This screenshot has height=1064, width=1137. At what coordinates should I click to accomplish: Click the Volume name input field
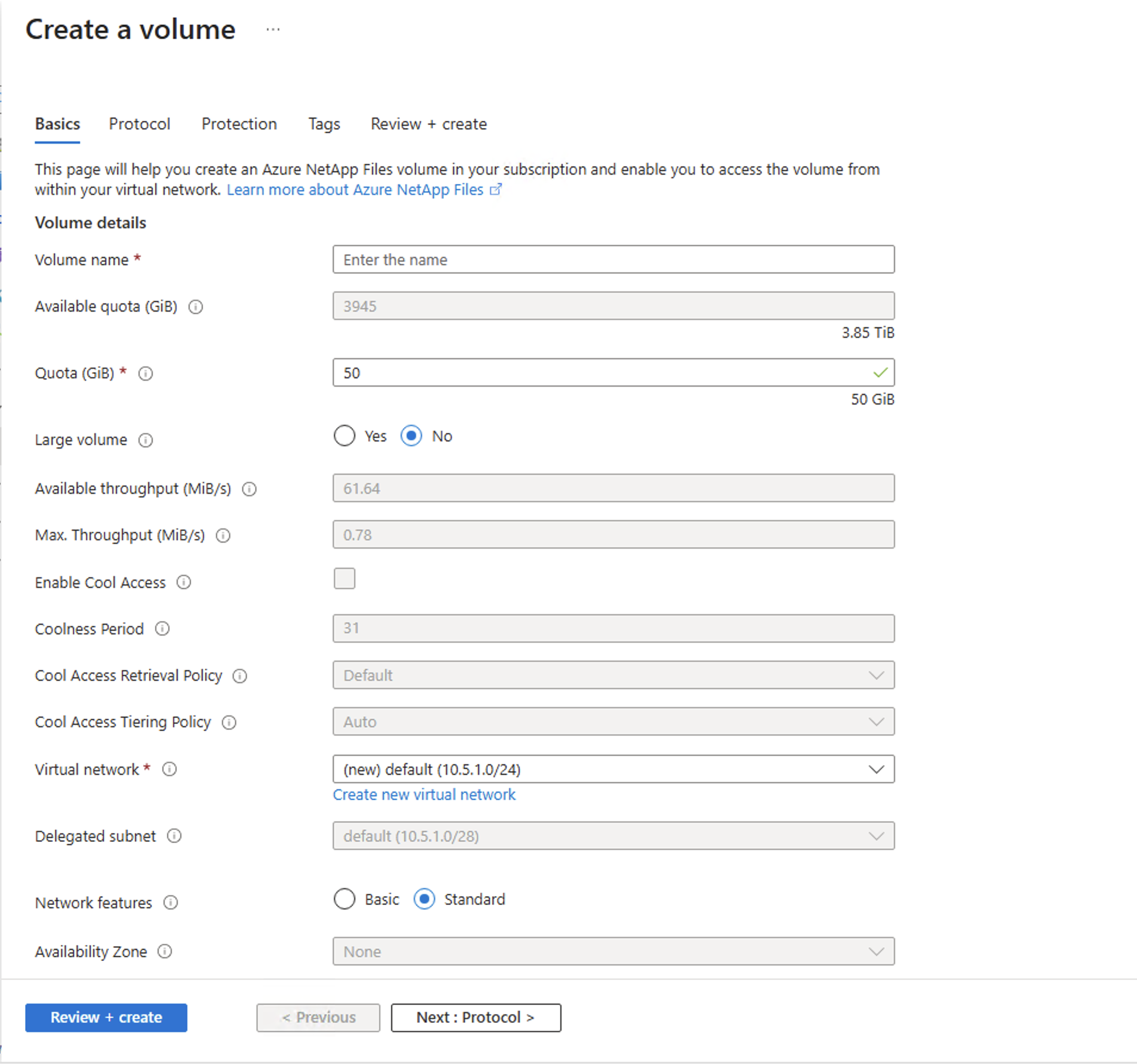click(x=613, y=259)
